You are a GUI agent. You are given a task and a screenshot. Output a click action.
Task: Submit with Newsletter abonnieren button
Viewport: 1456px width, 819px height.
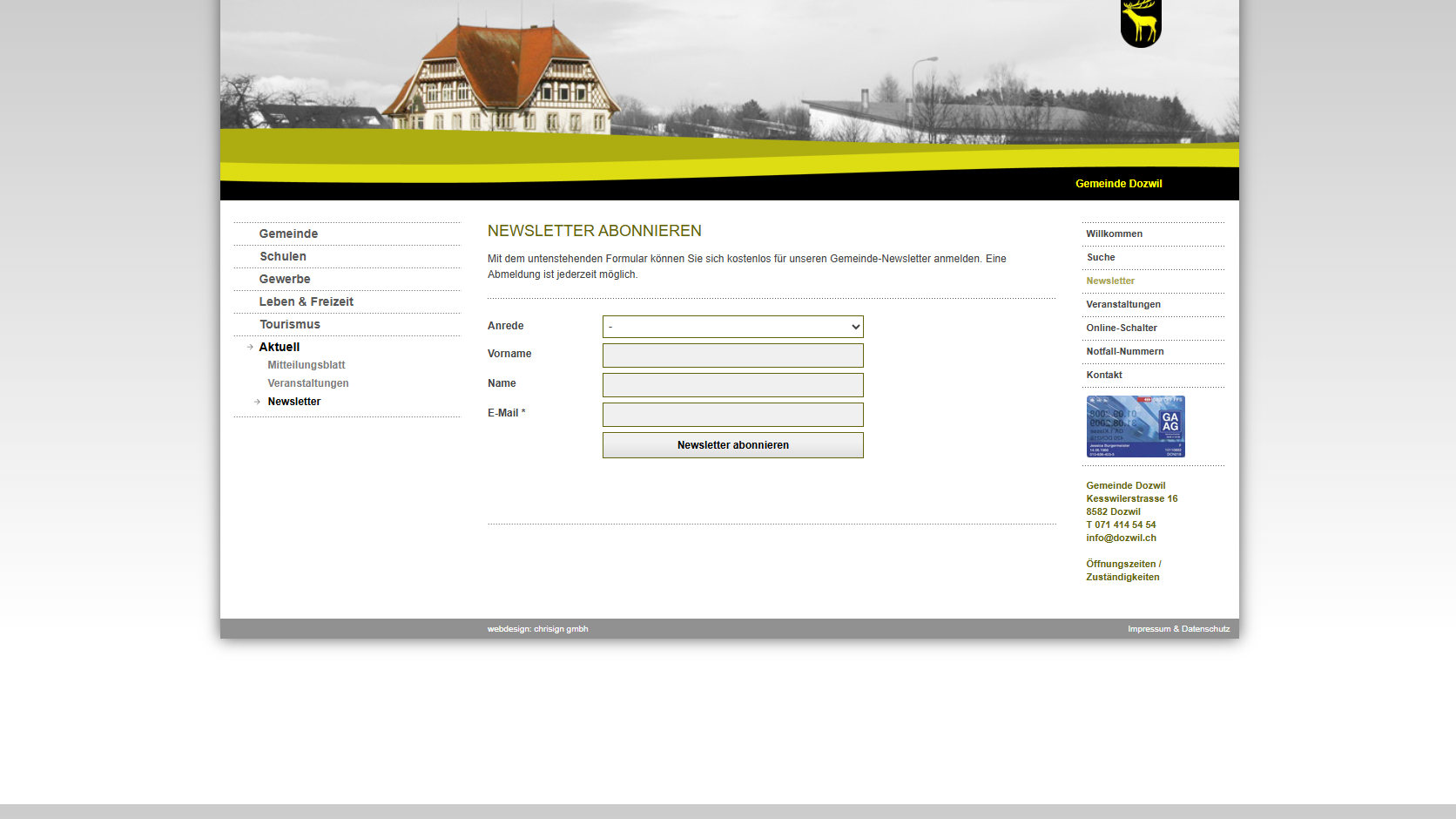(733, 445)
